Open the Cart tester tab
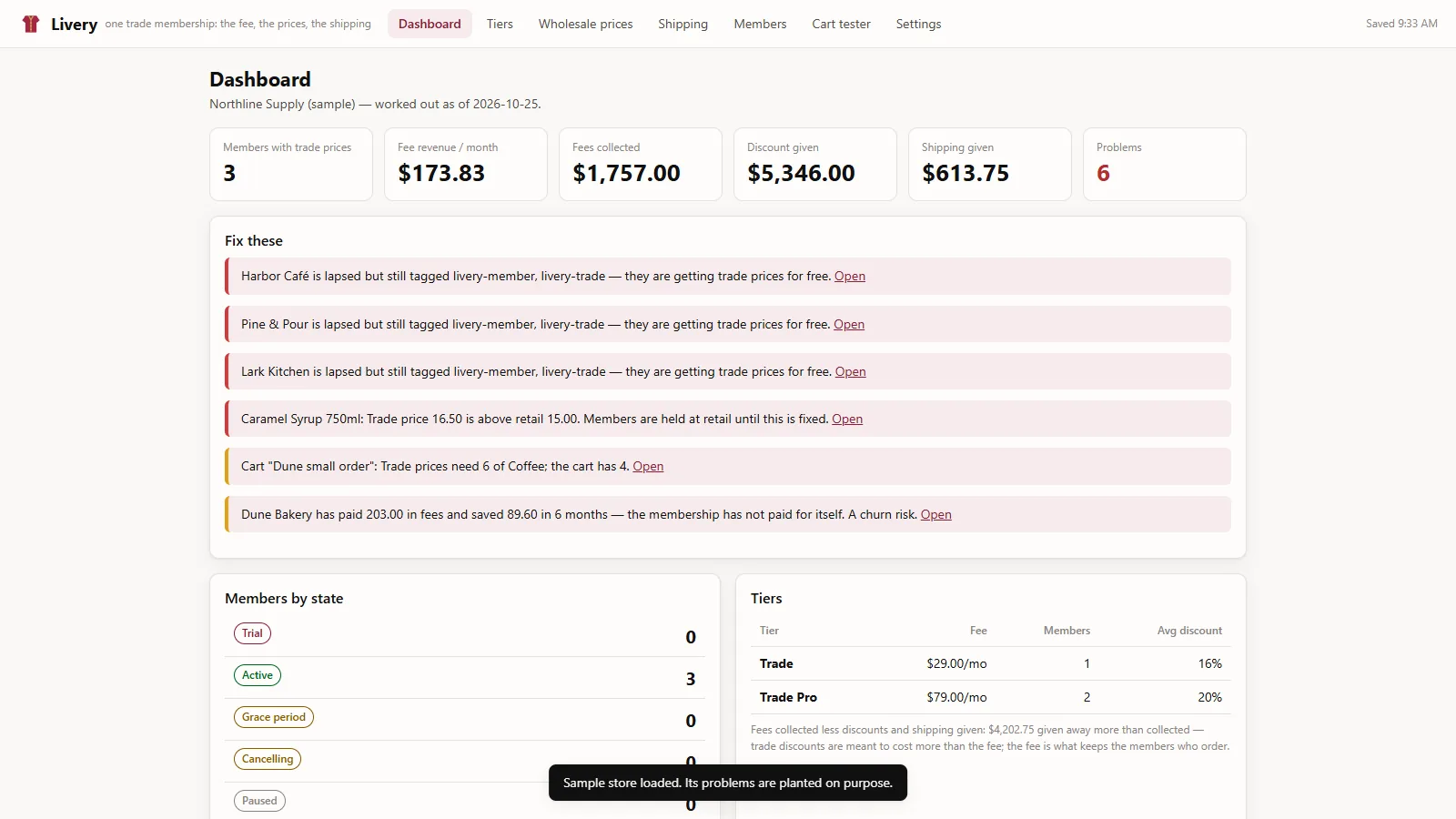This screenshot has width=1456, height=819. [841, 24]
